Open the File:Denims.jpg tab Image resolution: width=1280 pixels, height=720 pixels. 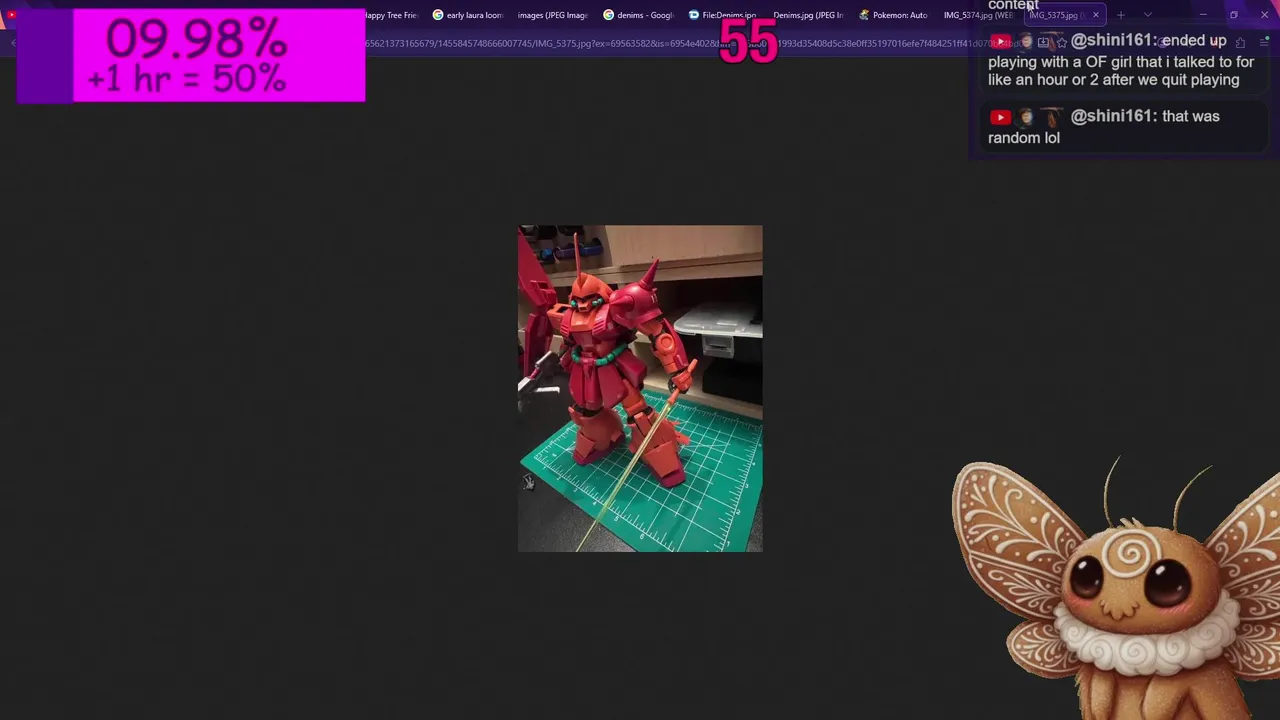[722, 15]
